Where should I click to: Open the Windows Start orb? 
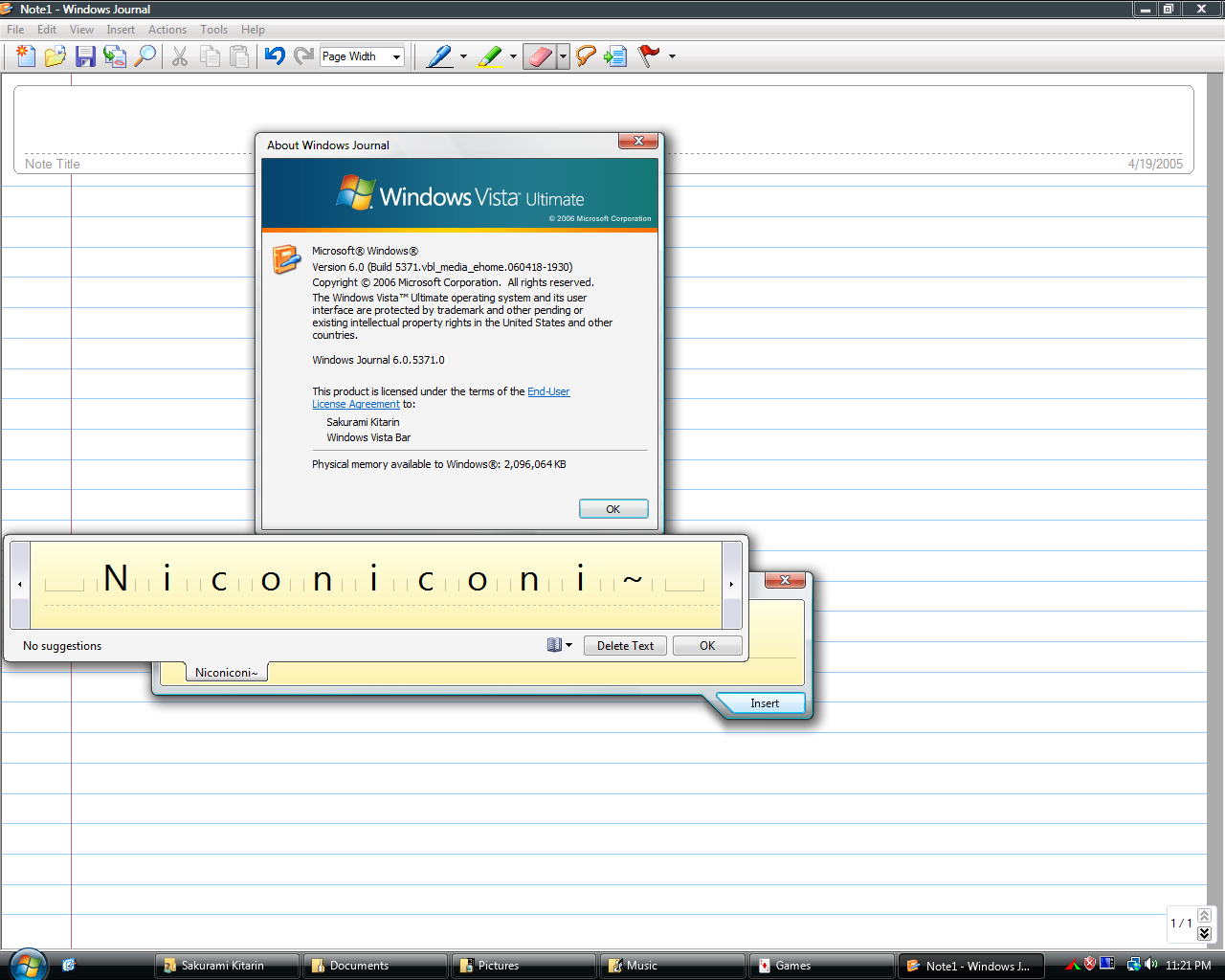(27, 965)
